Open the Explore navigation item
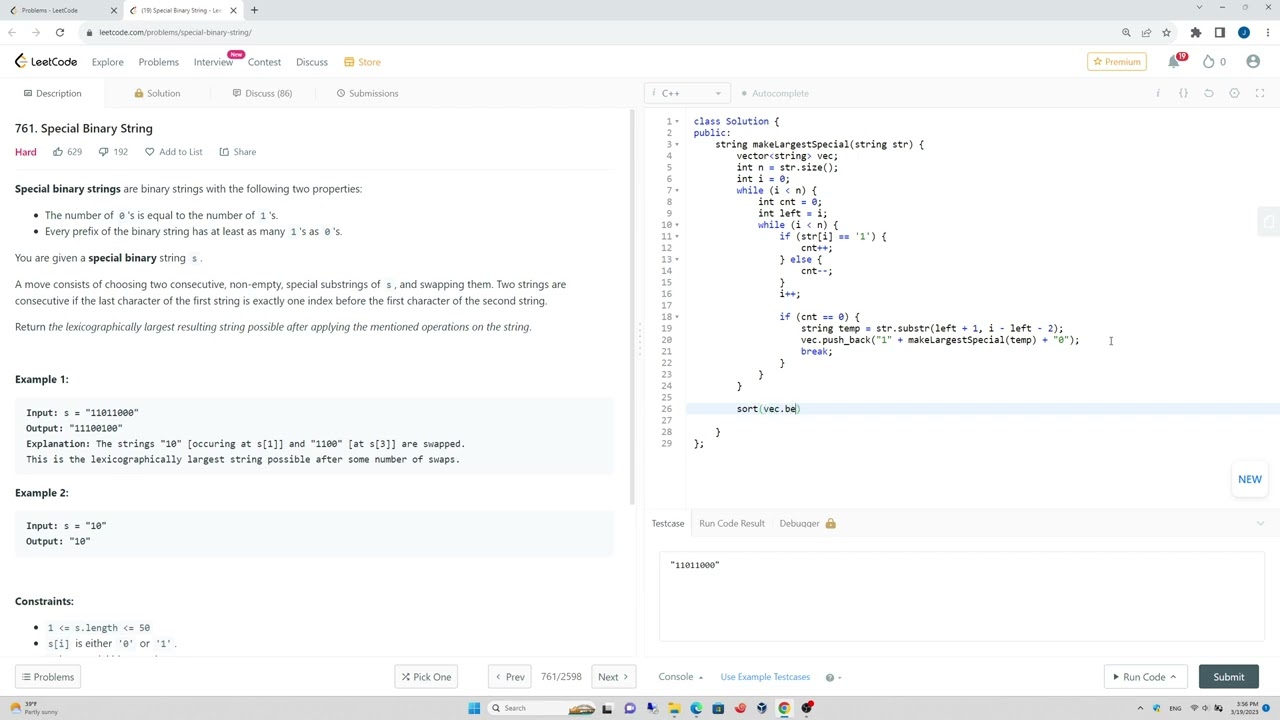1280x720 pixels. tap(108, 62)
